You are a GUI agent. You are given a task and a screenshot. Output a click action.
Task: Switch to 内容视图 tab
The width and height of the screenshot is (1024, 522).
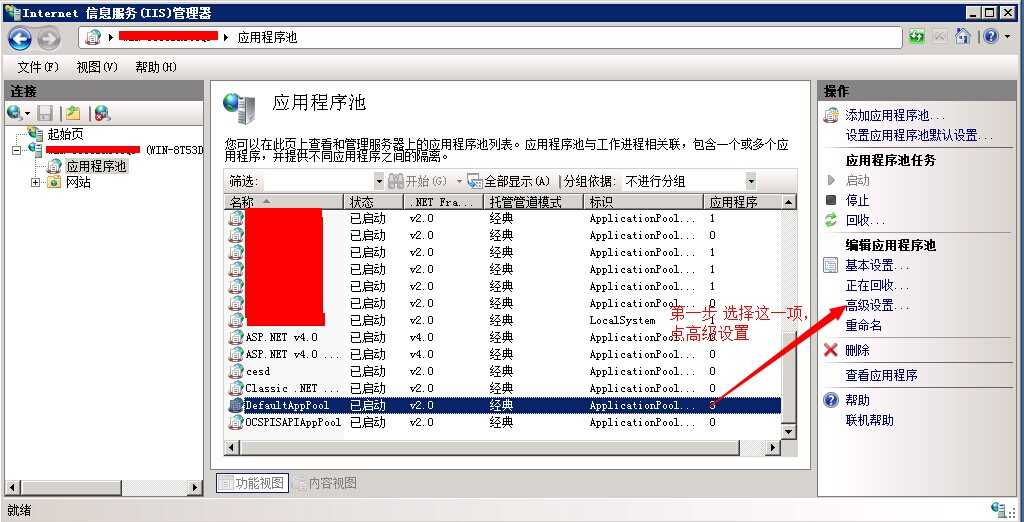pos(325,483)
